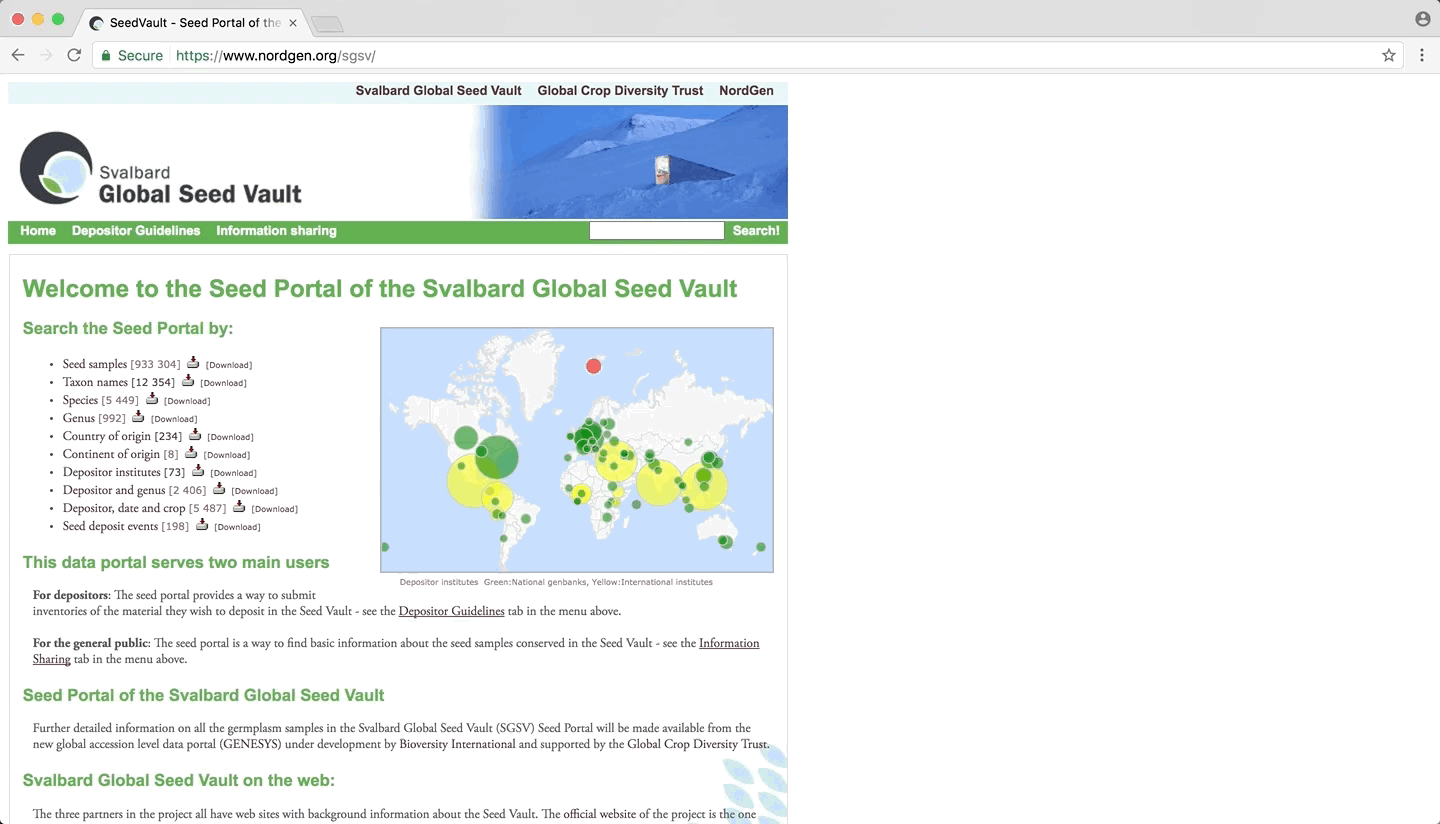The height and width of the screenshot is (824, 1440).
Task: Click download icon beside Seed deposit events
Action: click(202, 525)
